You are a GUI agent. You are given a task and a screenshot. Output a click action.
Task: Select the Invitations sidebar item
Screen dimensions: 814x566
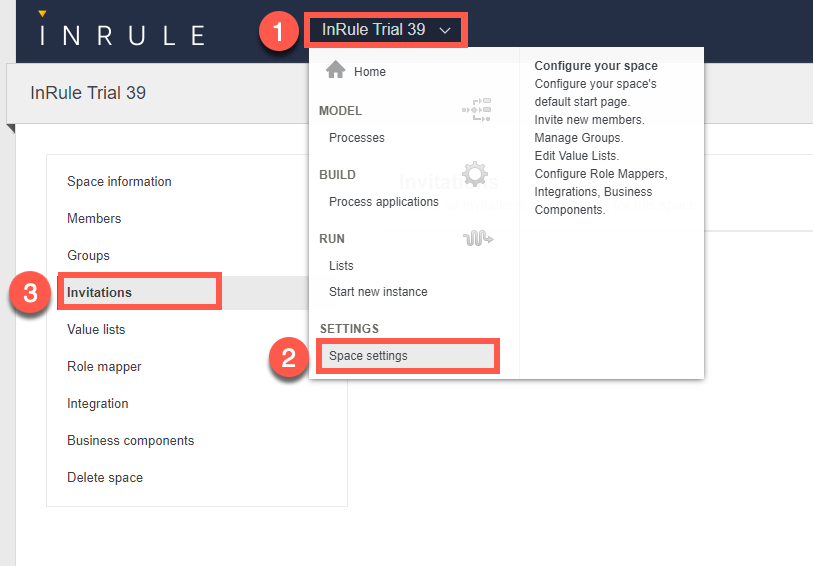[x=99, y=293]
